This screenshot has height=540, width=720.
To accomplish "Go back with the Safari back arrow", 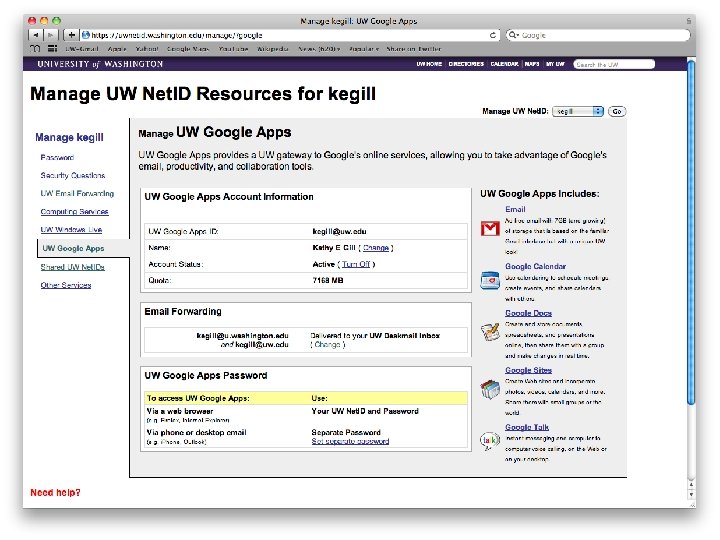I will 35,35.
